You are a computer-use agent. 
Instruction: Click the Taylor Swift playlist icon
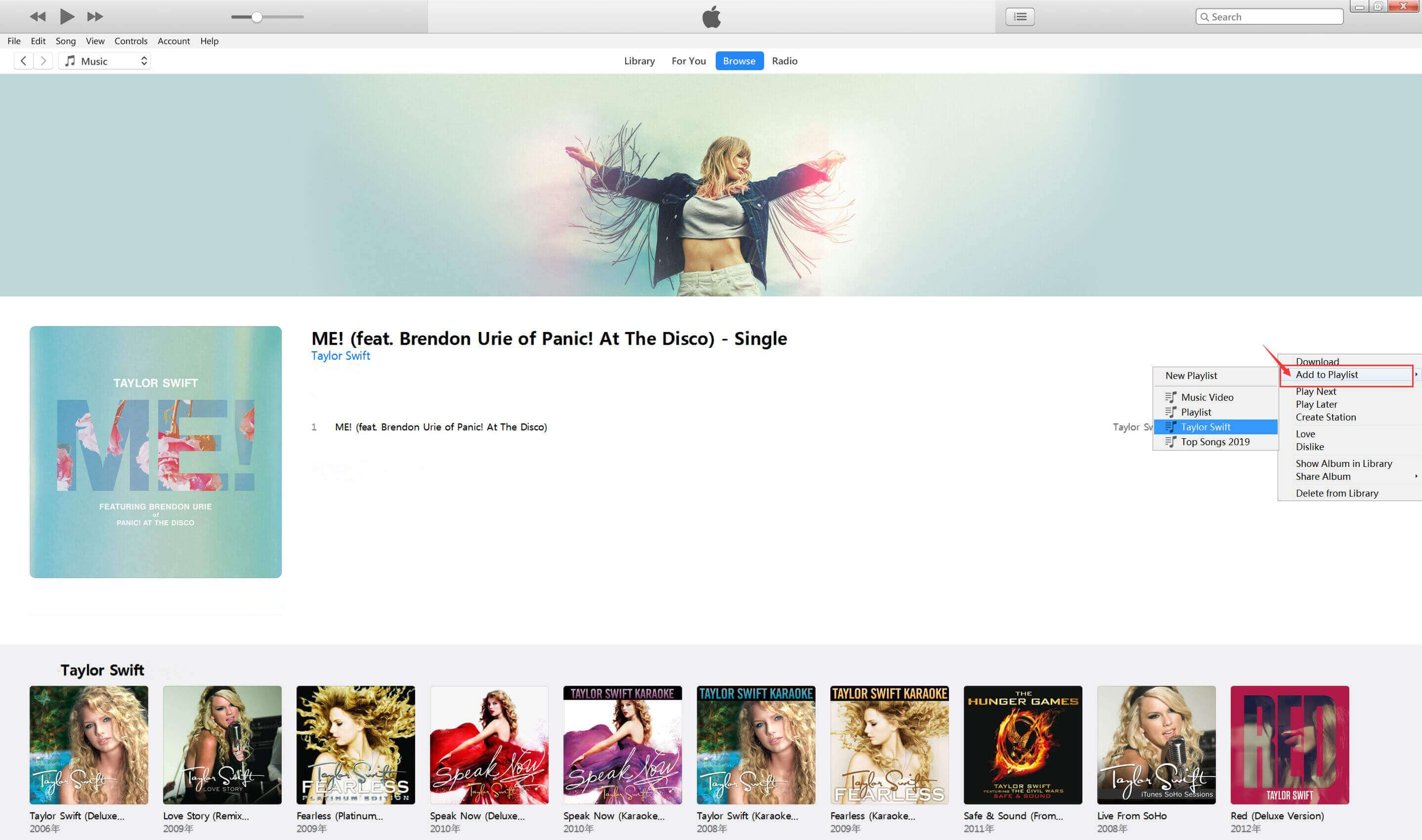pyautogui.click(x=1170, y=426)
